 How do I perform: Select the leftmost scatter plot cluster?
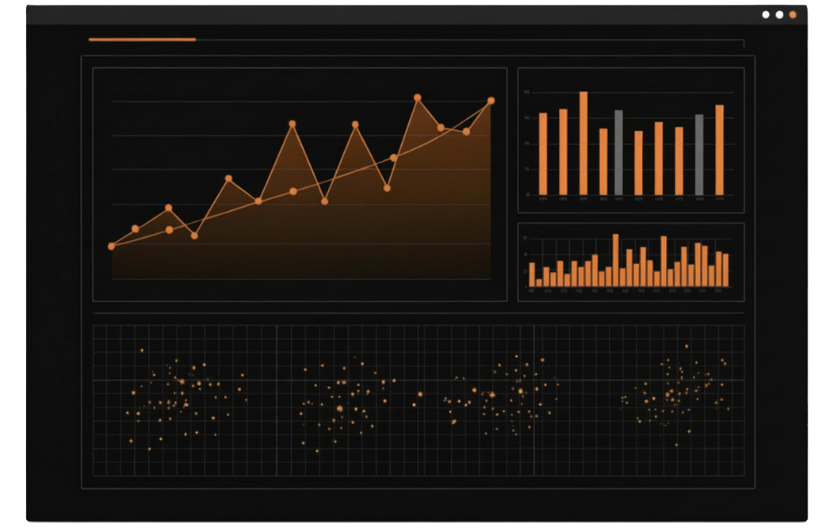[180, 400]
